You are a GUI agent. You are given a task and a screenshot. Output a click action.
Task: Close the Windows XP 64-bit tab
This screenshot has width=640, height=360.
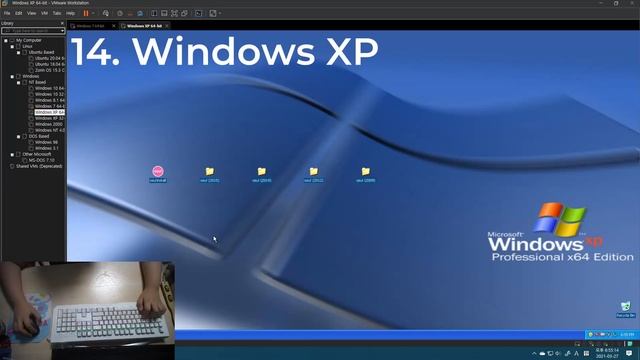(x=167, y=26)
